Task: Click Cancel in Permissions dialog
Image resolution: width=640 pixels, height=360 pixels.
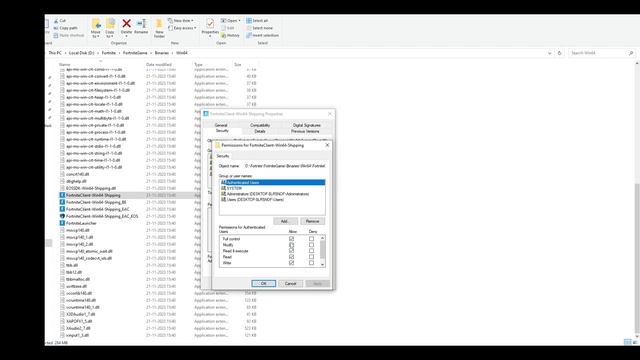Action: point(290,283)
